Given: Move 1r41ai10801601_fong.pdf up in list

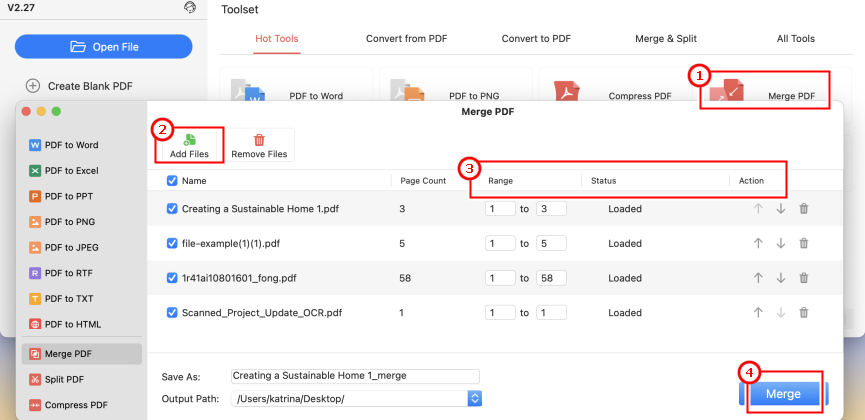Looking at the screenshot, I should [x=758, y=278].
